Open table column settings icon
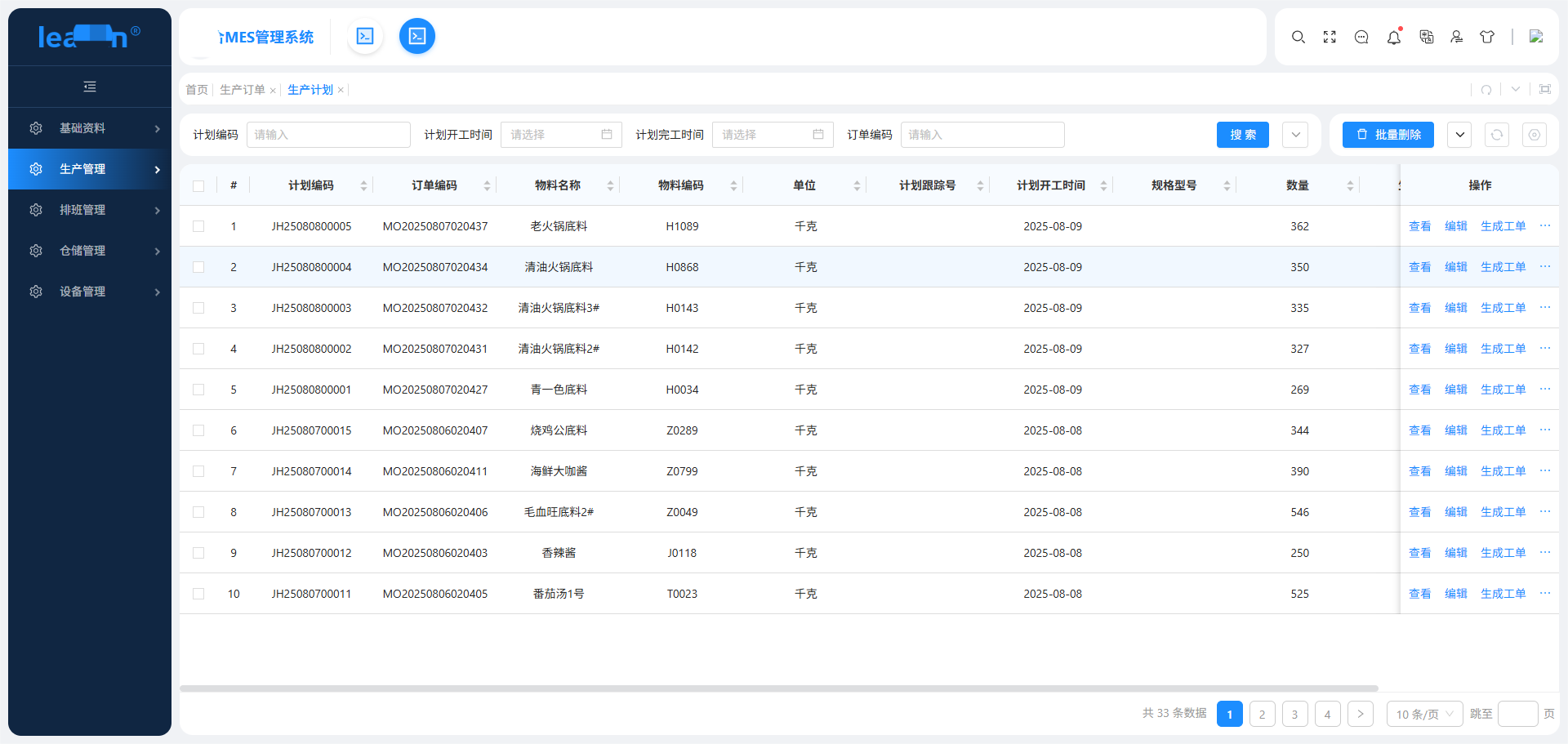Screen dimensions: 1568x744 coord(1535,135)
